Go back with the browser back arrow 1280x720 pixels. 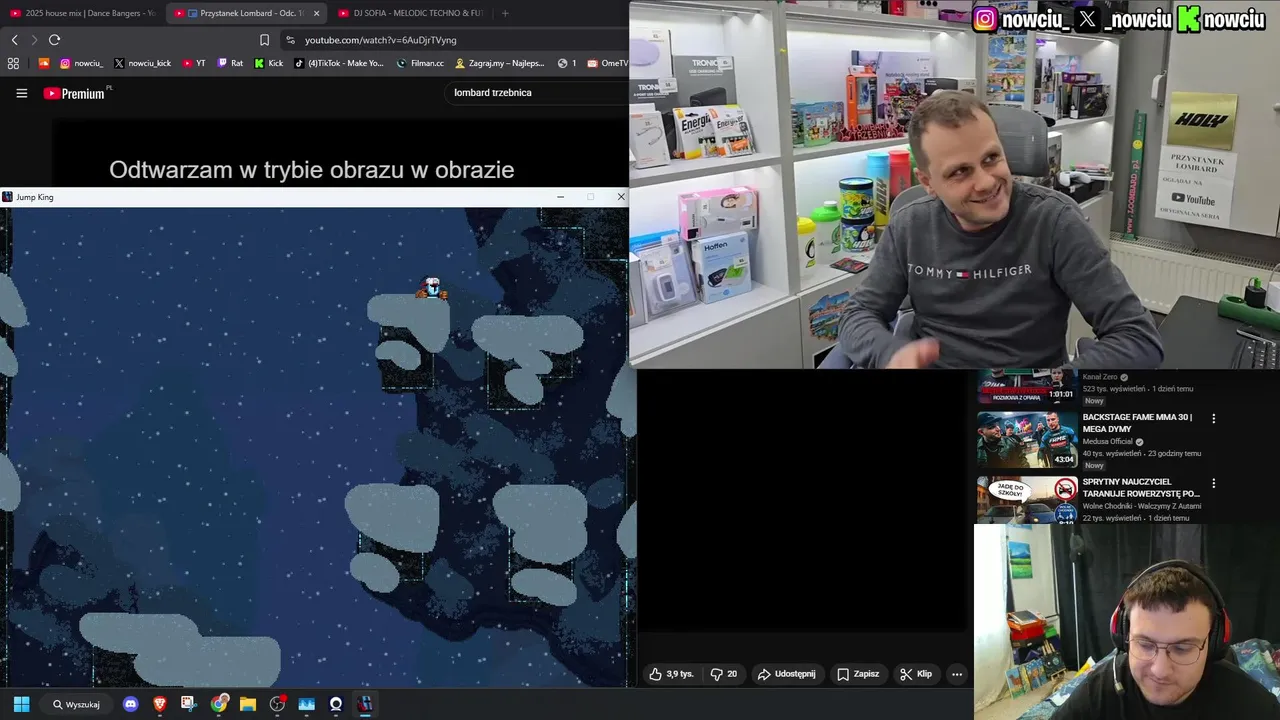(x=14, y=40)
